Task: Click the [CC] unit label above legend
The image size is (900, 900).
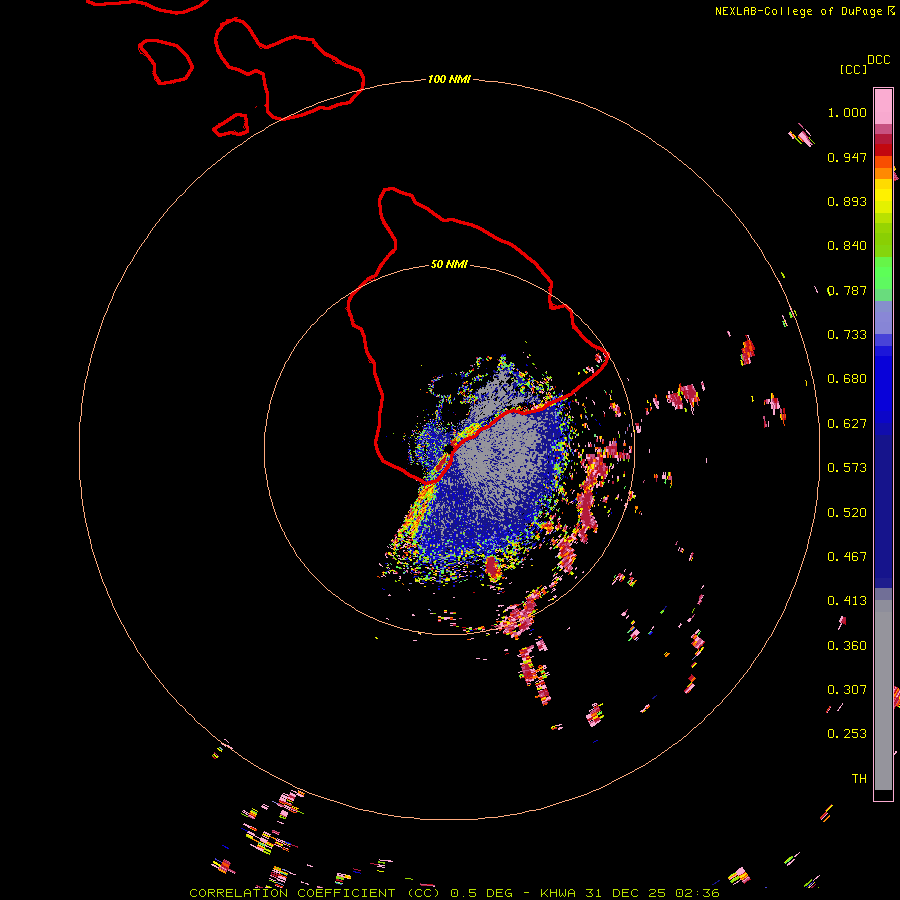Action: [x=854, y=69]
